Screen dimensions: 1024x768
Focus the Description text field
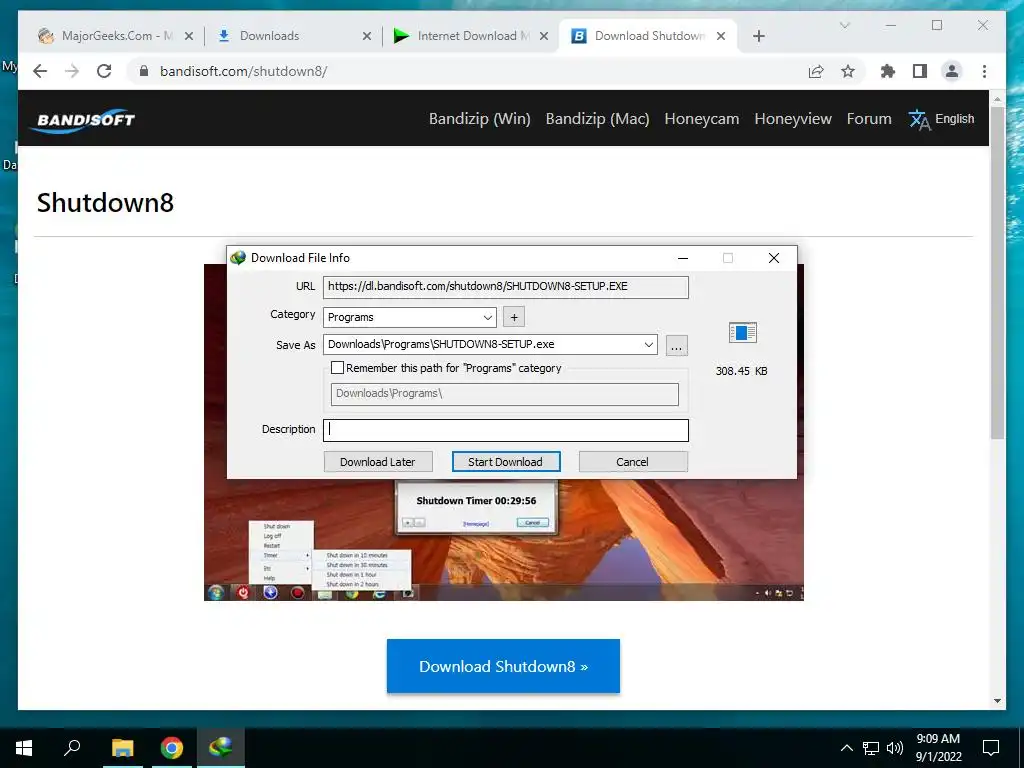point(505,430)
